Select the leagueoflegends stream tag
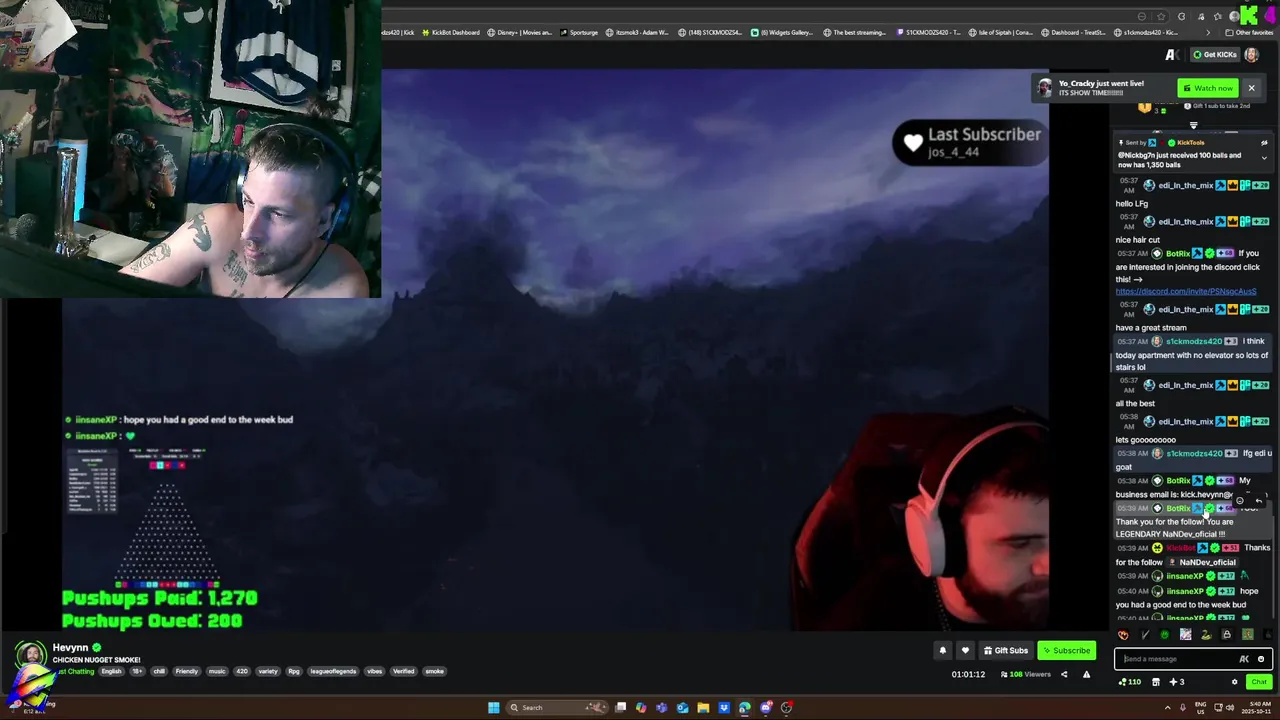 [x=333, y=671]
